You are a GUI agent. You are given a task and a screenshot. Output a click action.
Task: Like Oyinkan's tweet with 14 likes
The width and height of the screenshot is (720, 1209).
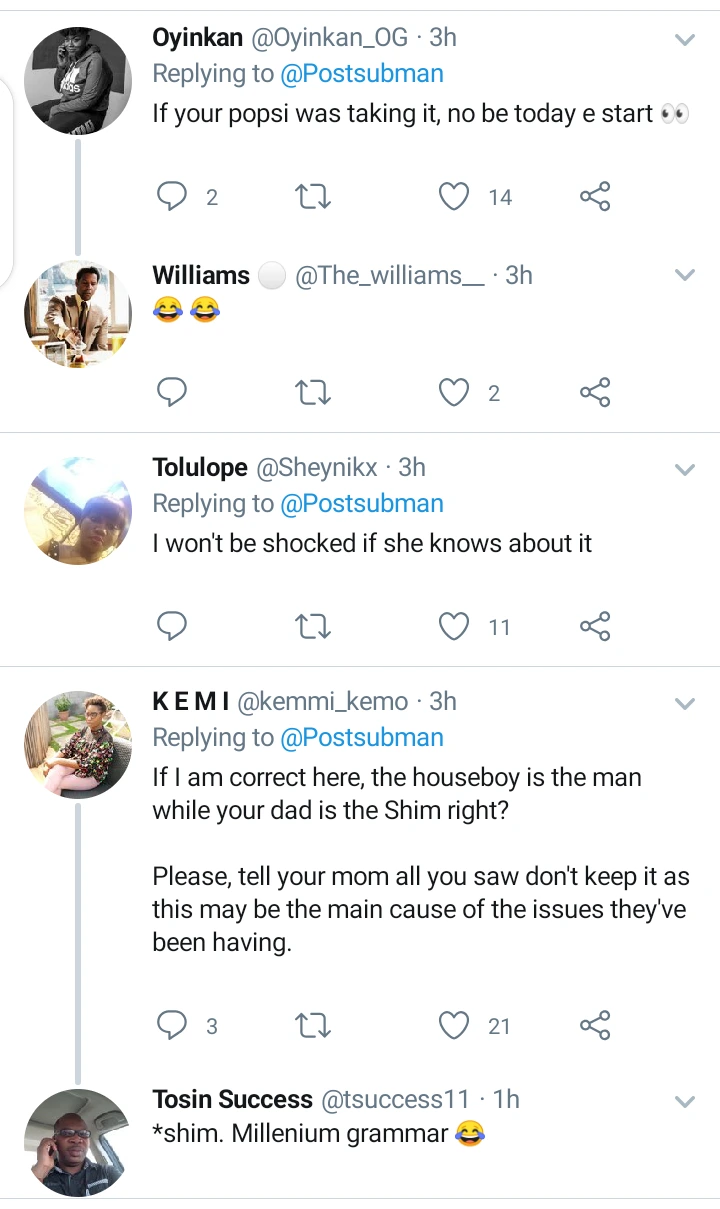click(x=455, y=197)
